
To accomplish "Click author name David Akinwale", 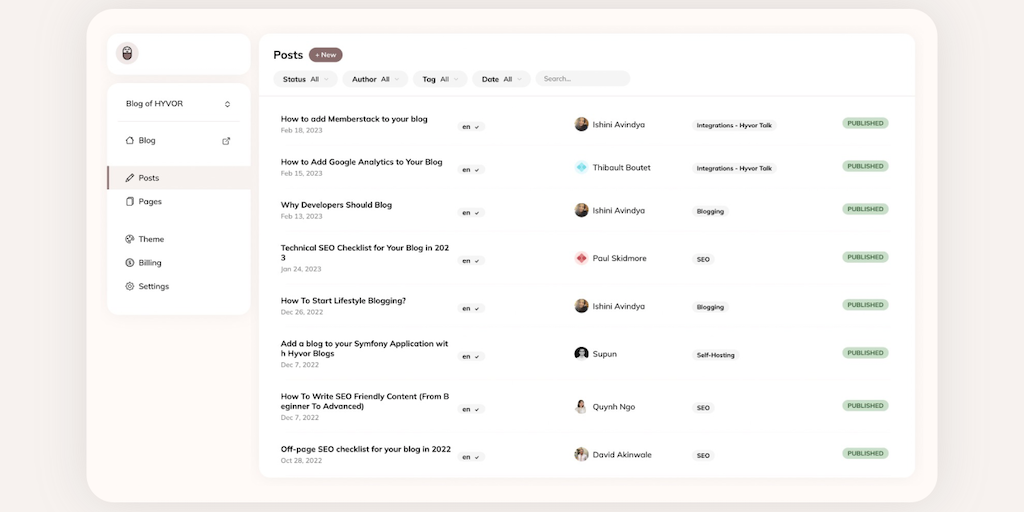I will click(x=622, y=455).
